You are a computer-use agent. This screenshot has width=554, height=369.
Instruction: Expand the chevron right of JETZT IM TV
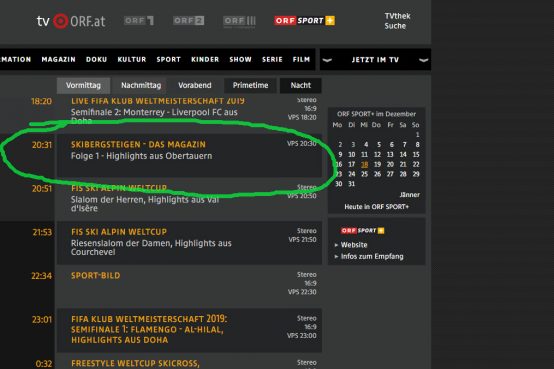click(x=423, y=60)
